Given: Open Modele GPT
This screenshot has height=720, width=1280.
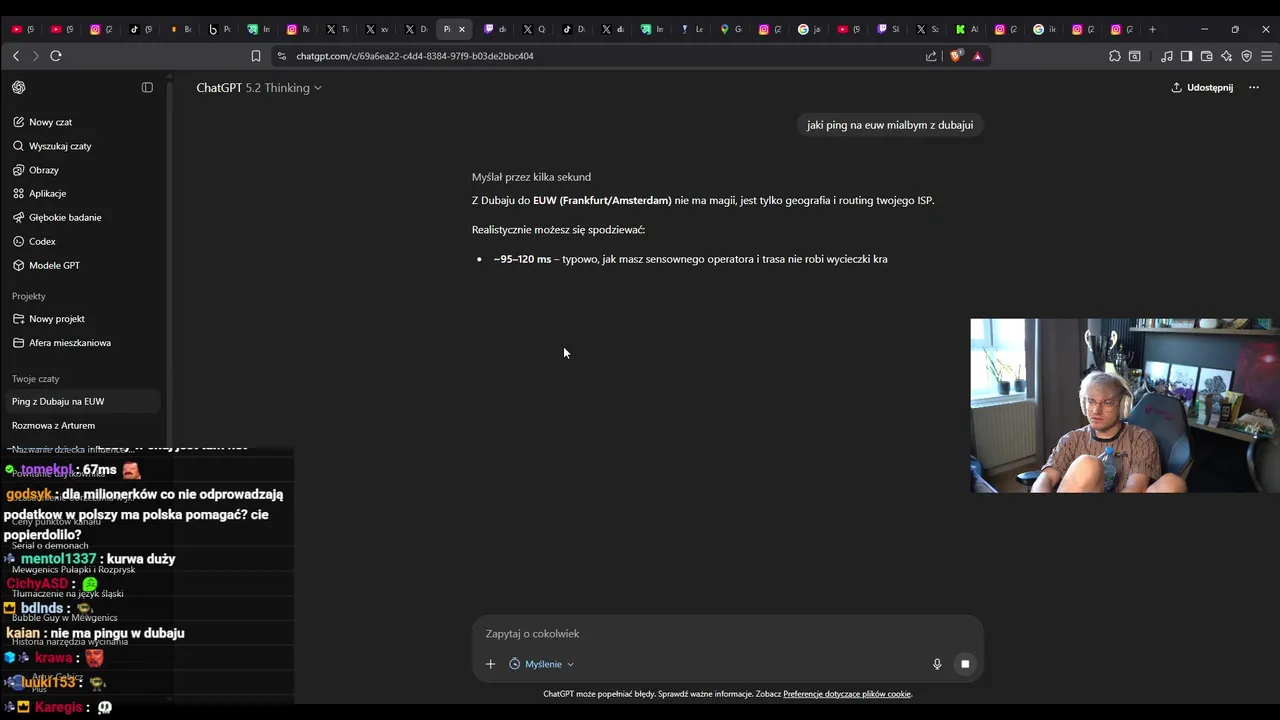Looking at the screenshot, I should coord(54,266).
